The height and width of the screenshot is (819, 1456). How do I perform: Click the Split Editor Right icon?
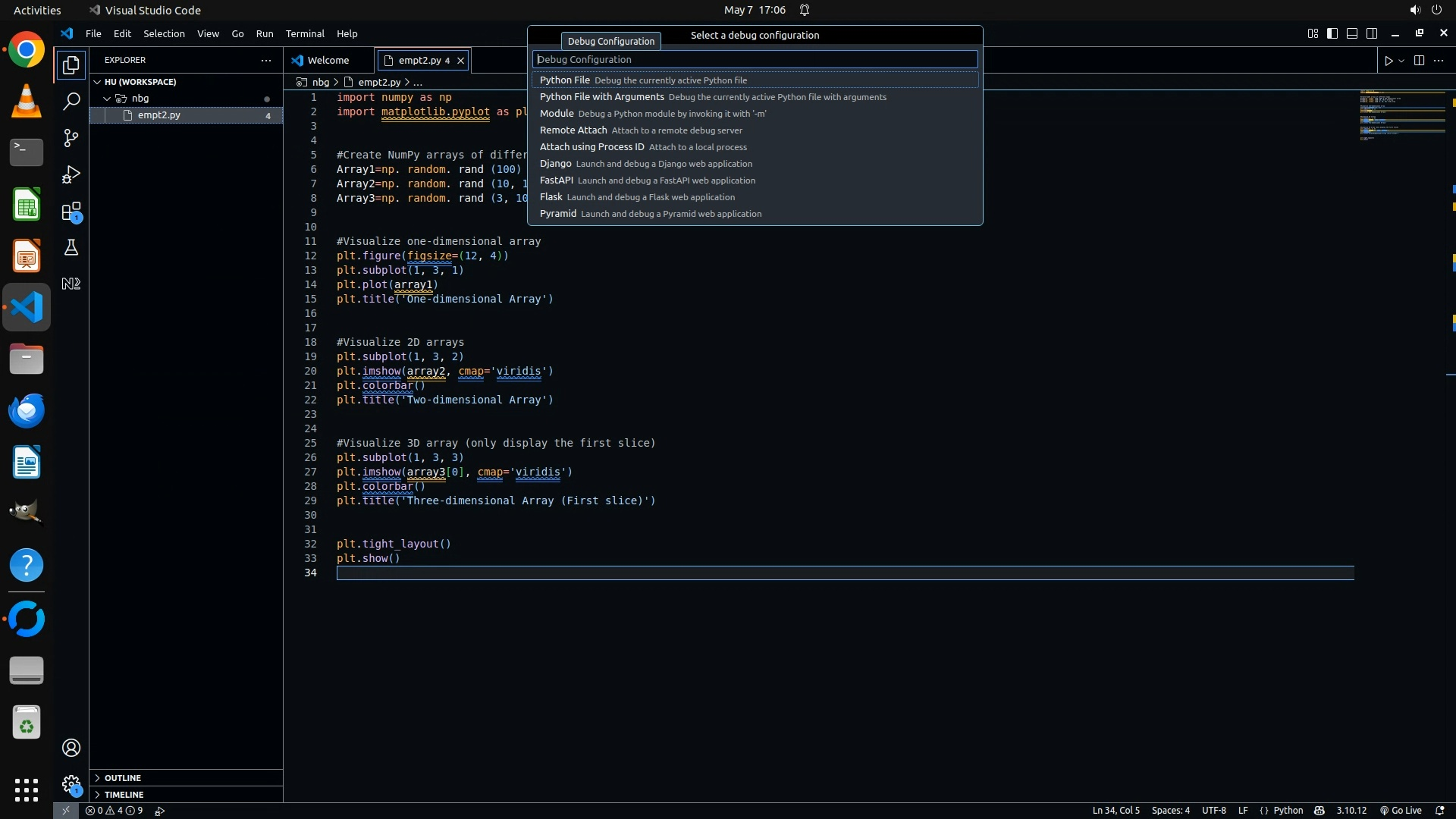coord(1419,61)
